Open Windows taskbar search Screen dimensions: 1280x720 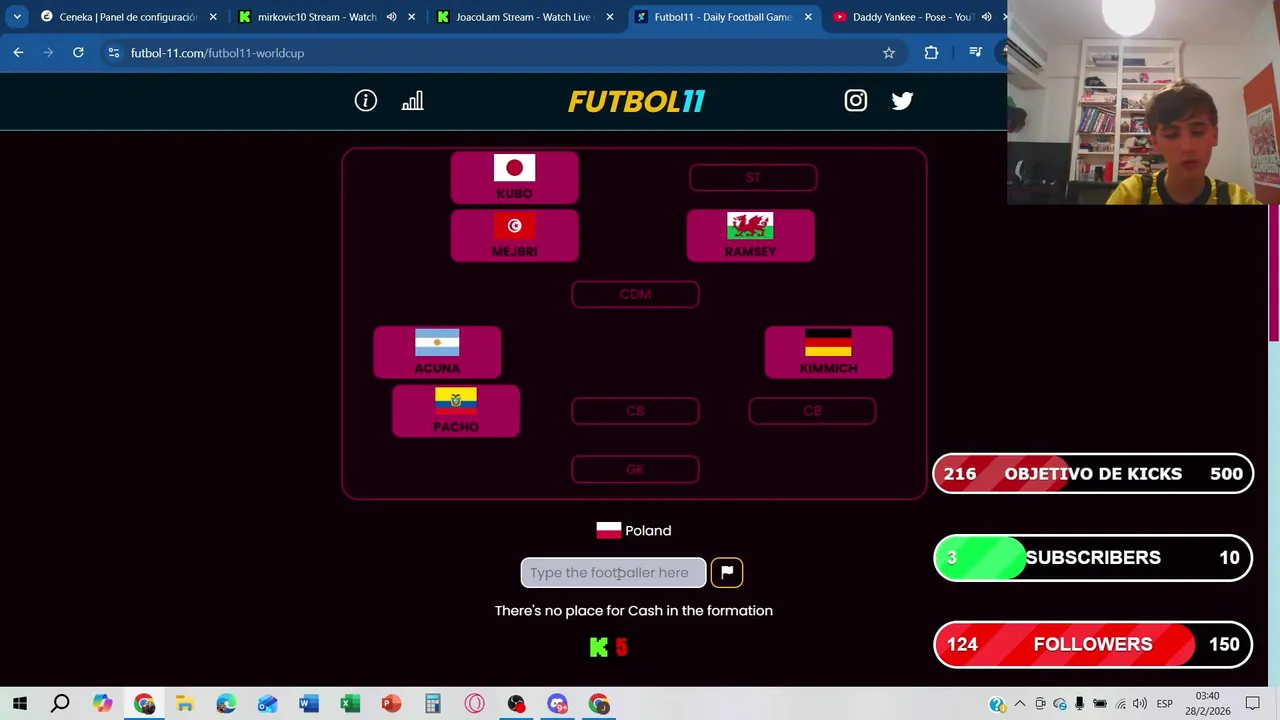click(x=61, y=704)
